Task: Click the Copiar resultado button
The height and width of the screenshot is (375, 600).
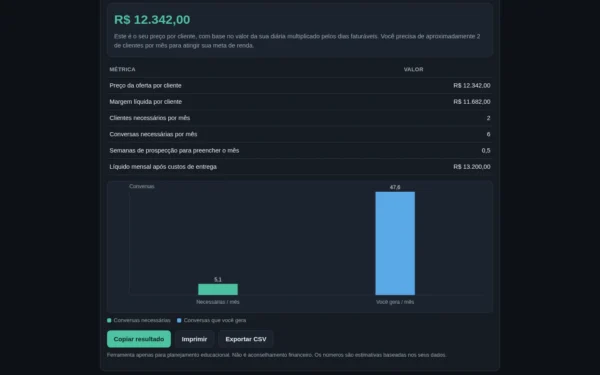Action: pos(139,339)
